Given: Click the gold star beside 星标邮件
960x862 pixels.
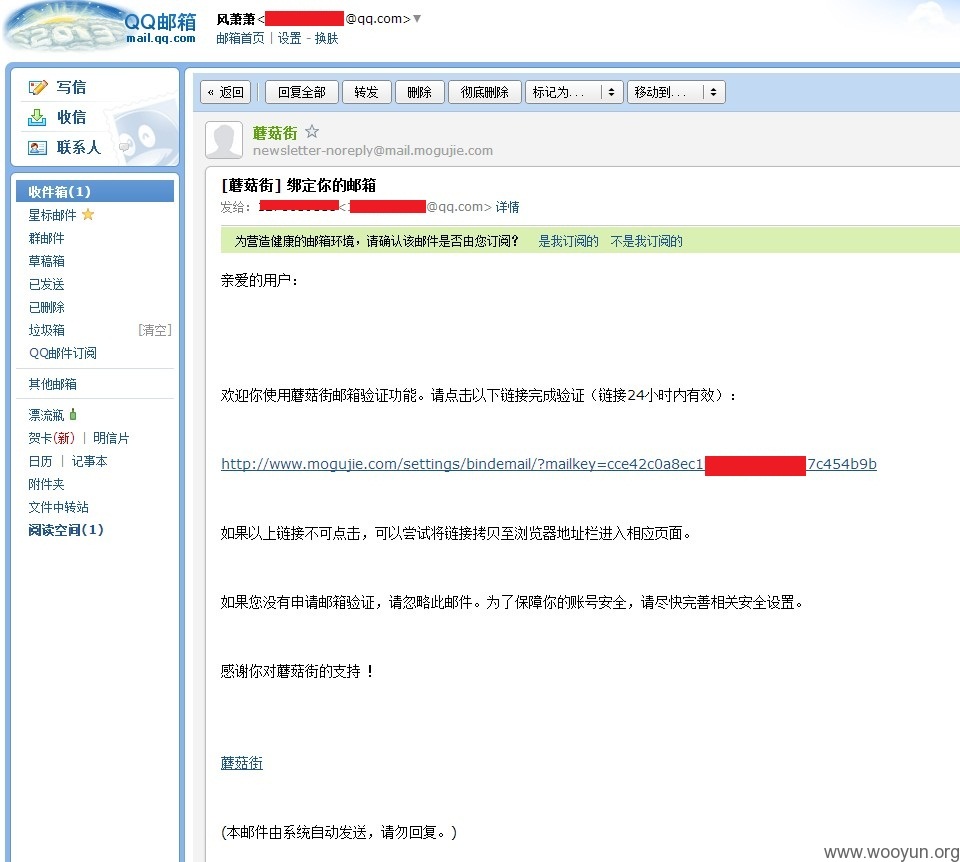Looking at the screenshot, I should (88, 215).
